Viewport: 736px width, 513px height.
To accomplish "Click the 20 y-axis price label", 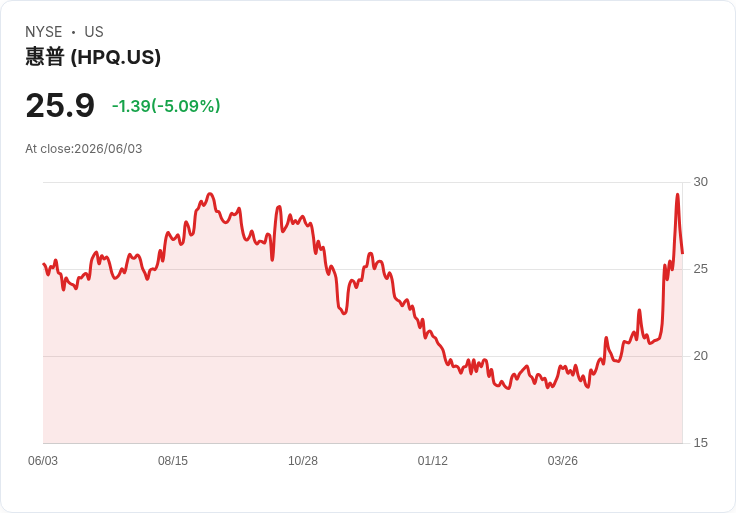I will (x=700, y=356).
